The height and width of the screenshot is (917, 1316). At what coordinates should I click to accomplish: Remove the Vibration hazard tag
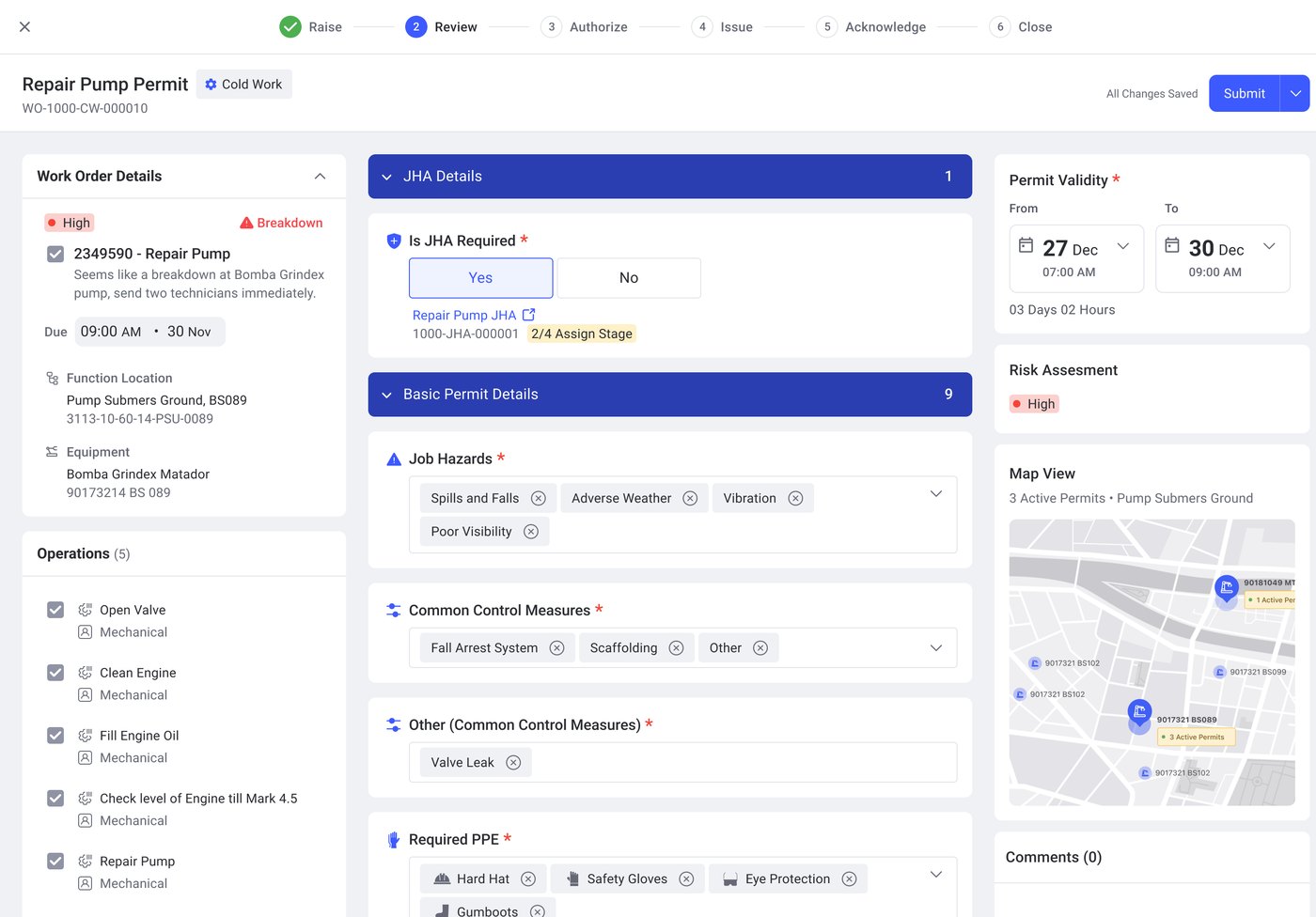click(795, 498)
